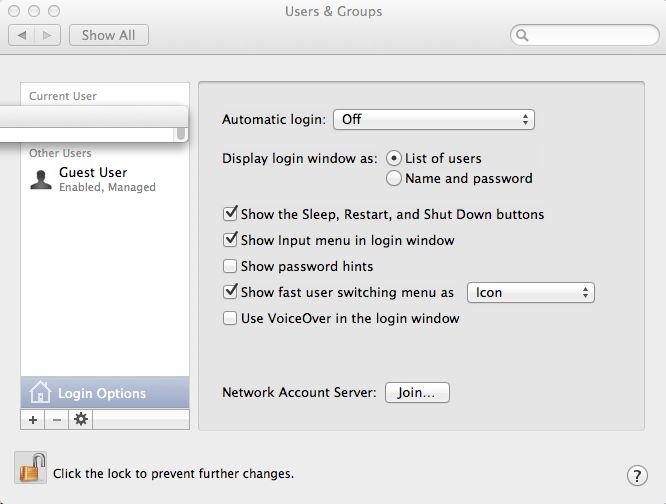Open the Automatic login dropdown
Viewport: 666px width, 504px height.
(x=434, y=119)
